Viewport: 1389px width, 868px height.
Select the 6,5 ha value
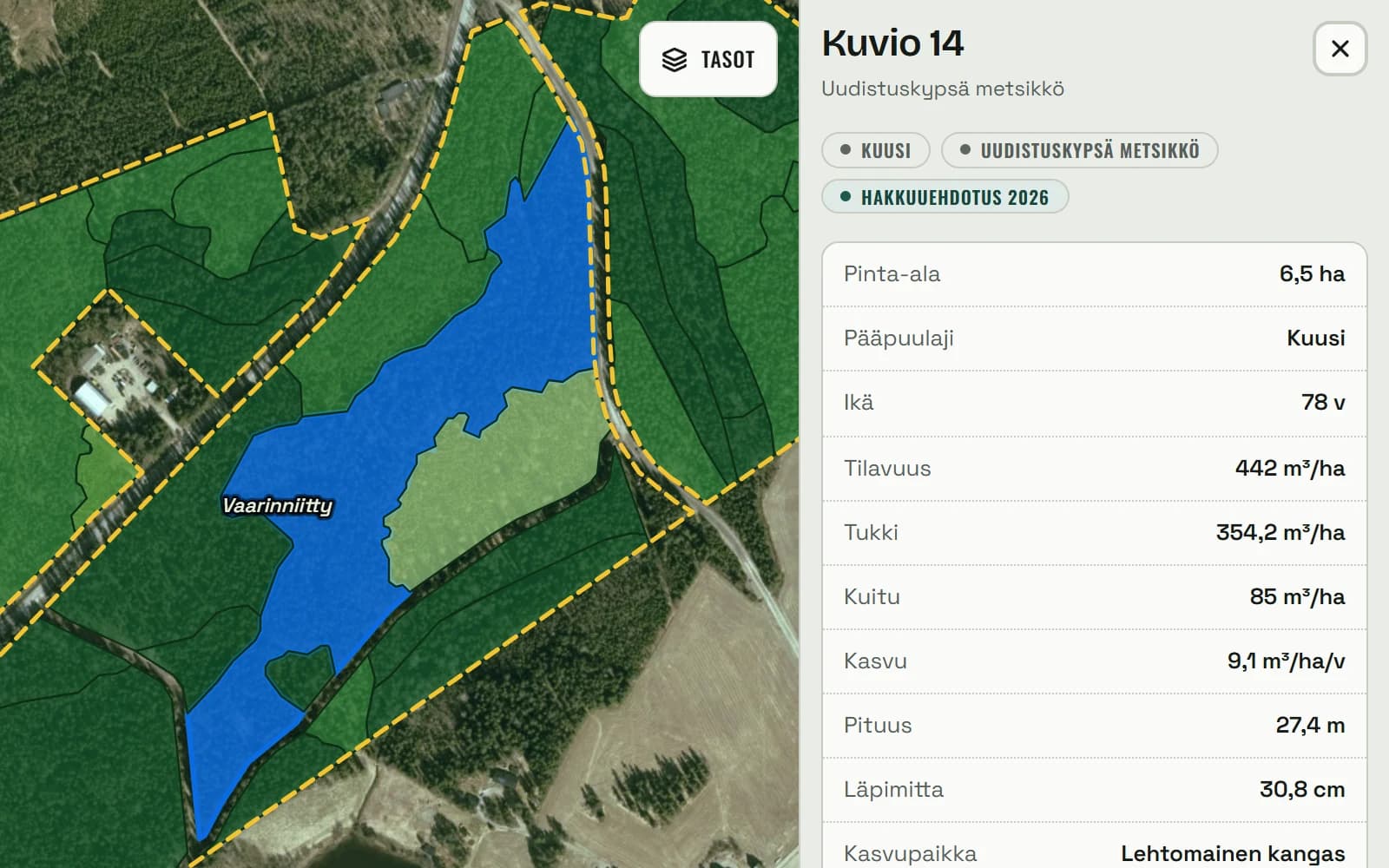(1312, 274)
